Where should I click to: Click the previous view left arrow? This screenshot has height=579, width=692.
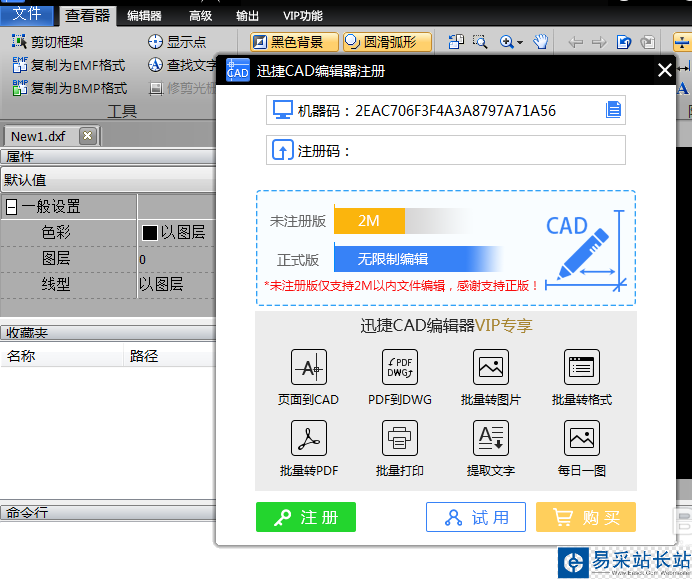coord(575,42)
